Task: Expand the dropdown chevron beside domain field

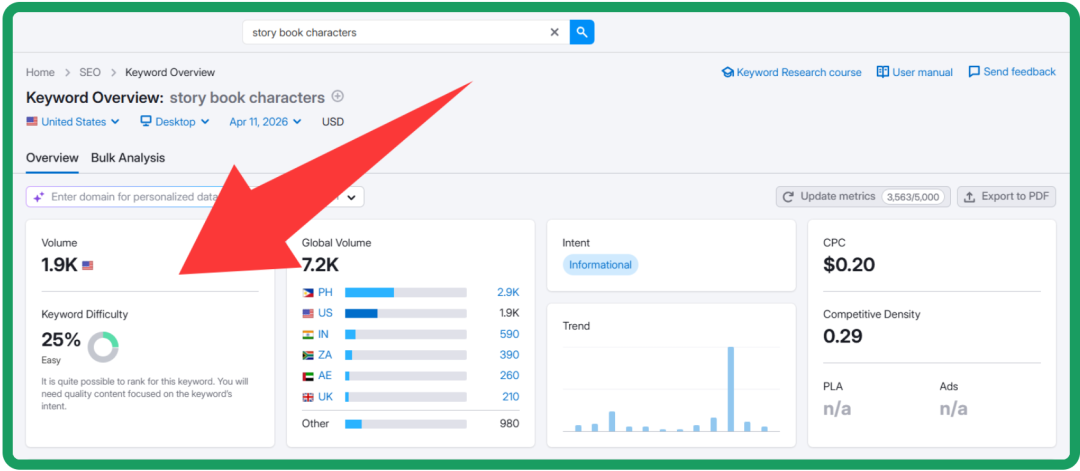Action: pos(351,198)
